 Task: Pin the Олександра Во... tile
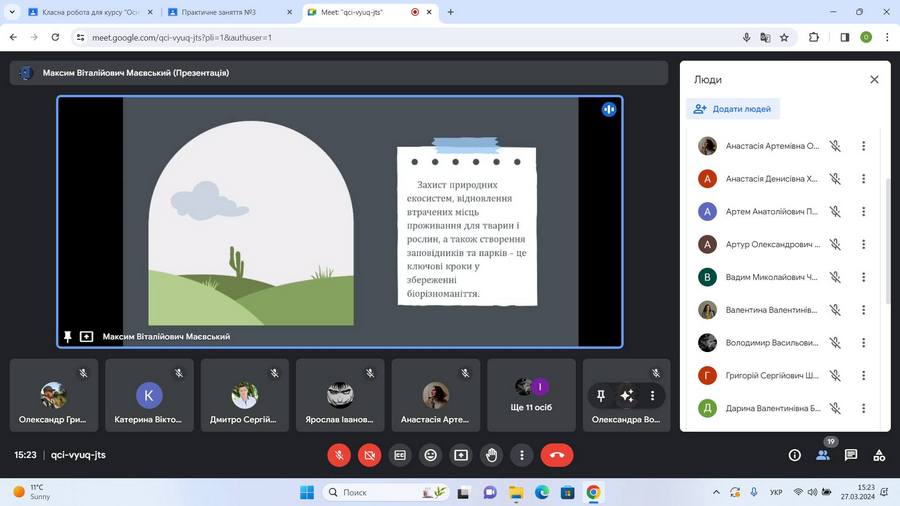601,395
